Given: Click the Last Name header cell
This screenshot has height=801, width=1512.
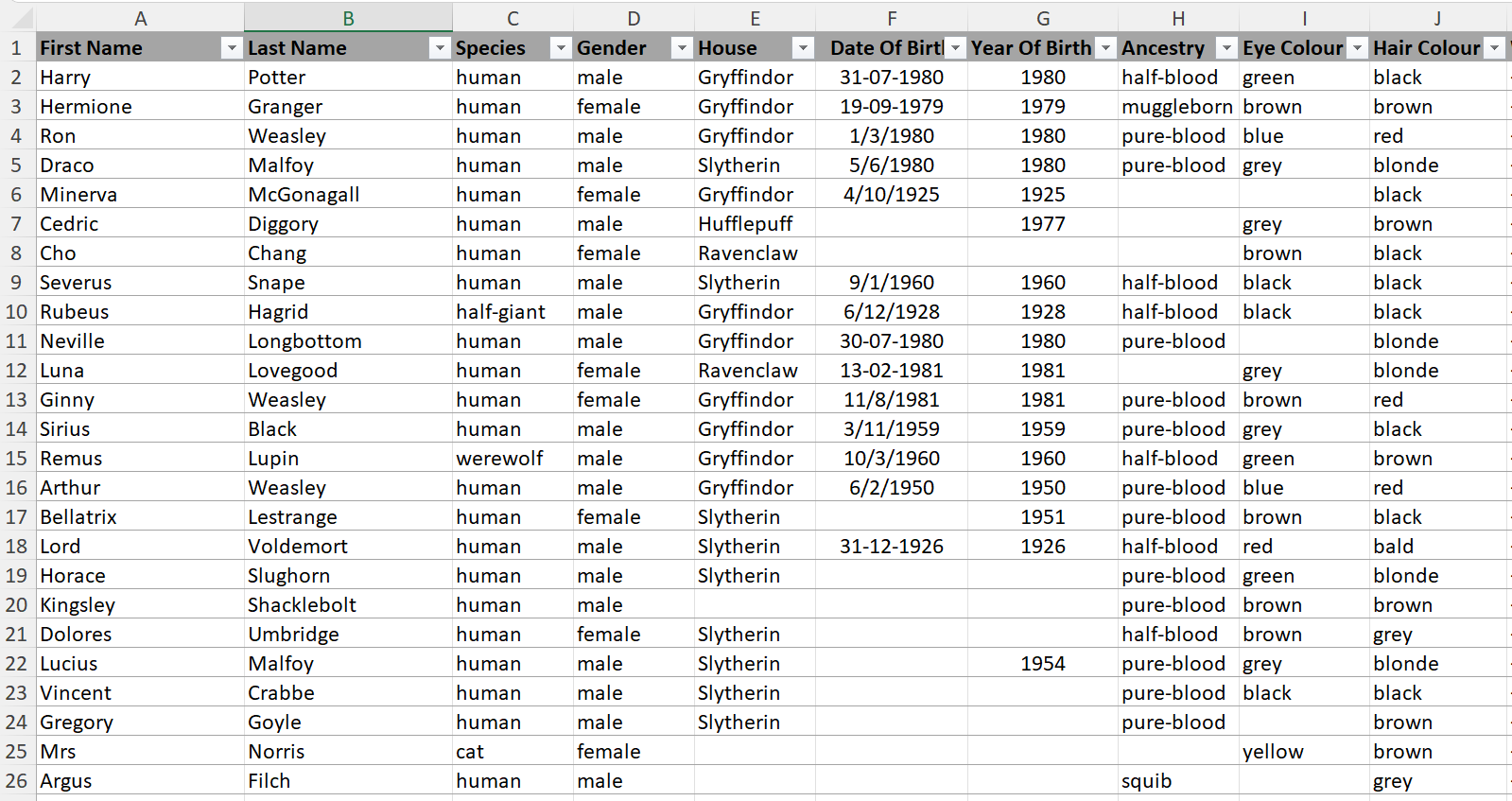Looking at the screenshot, I should tap(348, 48).
